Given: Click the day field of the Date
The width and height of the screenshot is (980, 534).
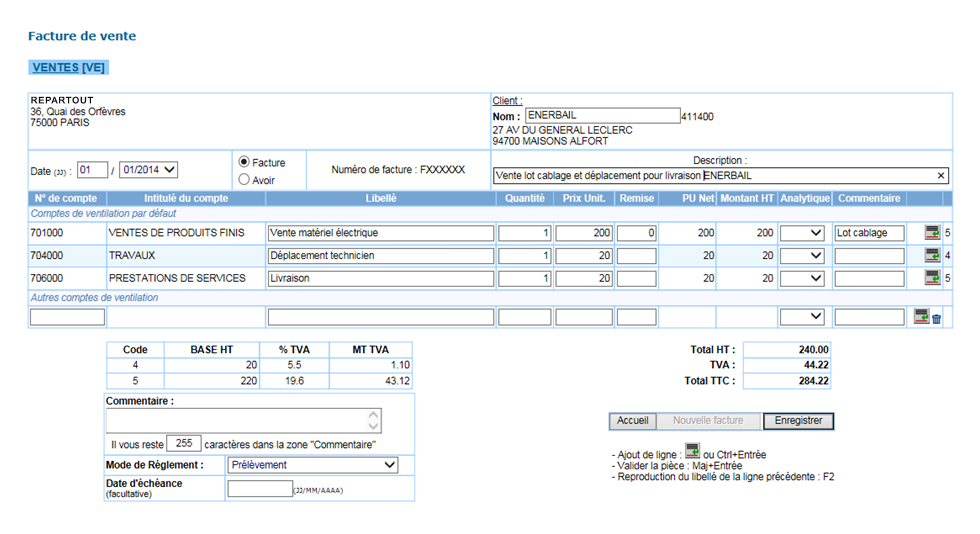Looking at the screenshot, I should [x=92, y=169].
